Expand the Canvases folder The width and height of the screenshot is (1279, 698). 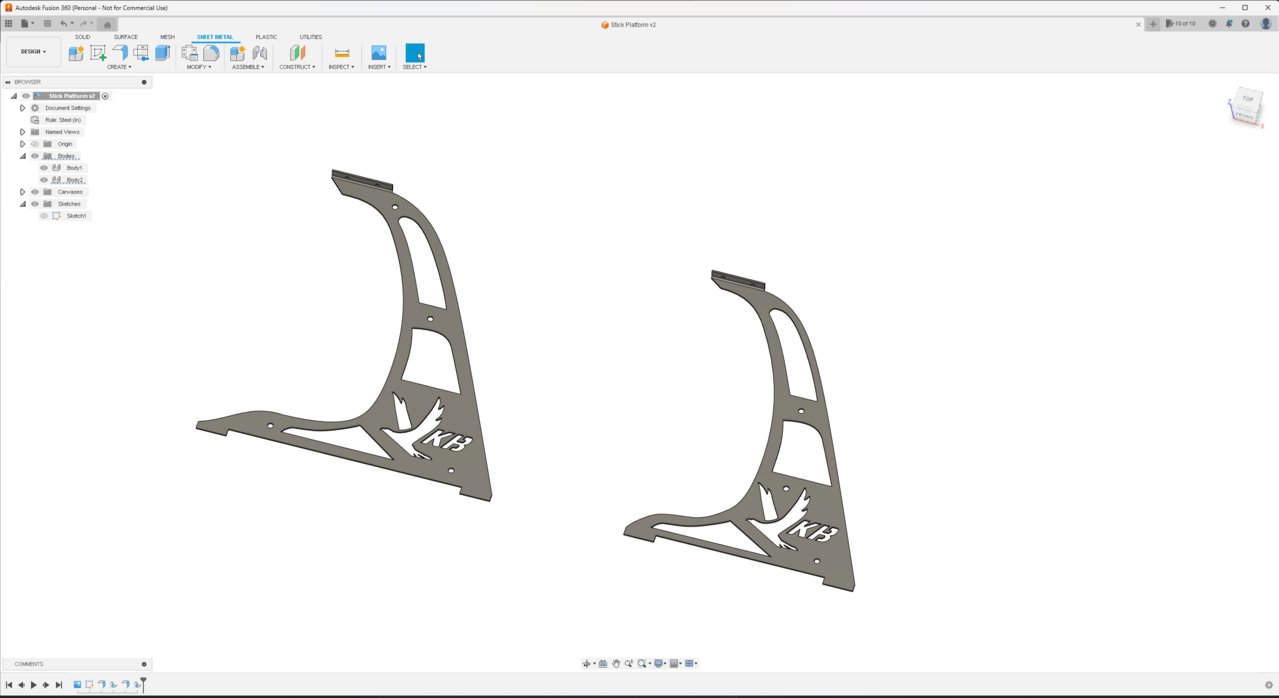(22, 192)
